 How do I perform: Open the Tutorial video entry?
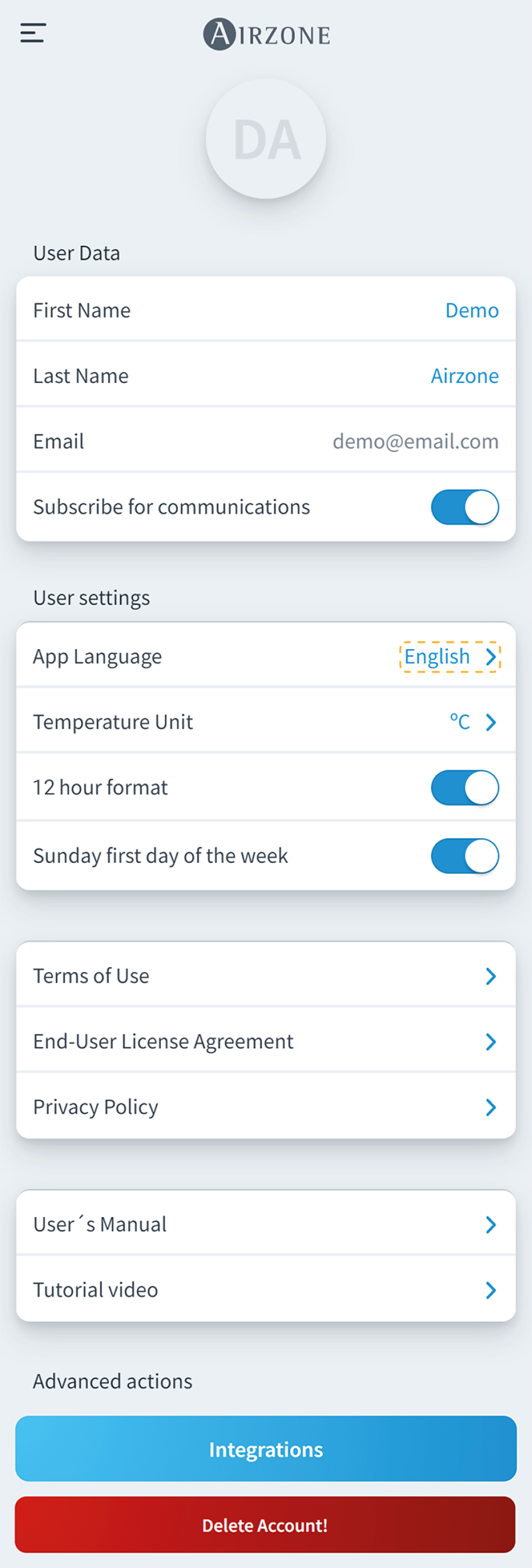233,1289
